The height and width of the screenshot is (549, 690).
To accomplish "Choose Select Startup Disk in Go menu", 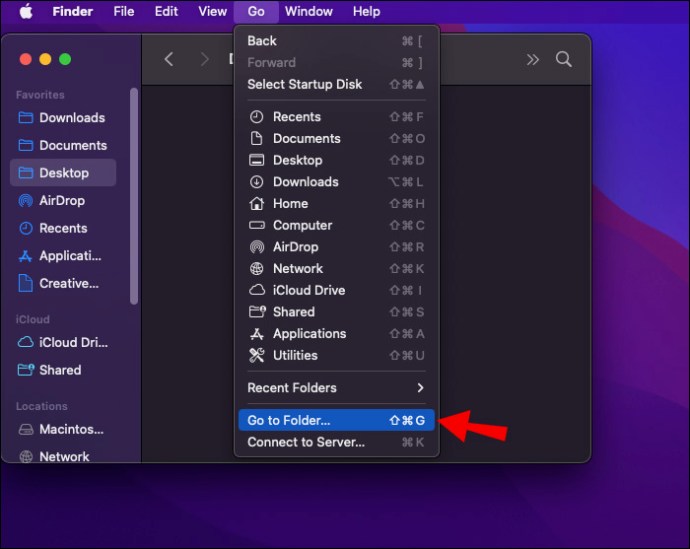I will point(337,84).
